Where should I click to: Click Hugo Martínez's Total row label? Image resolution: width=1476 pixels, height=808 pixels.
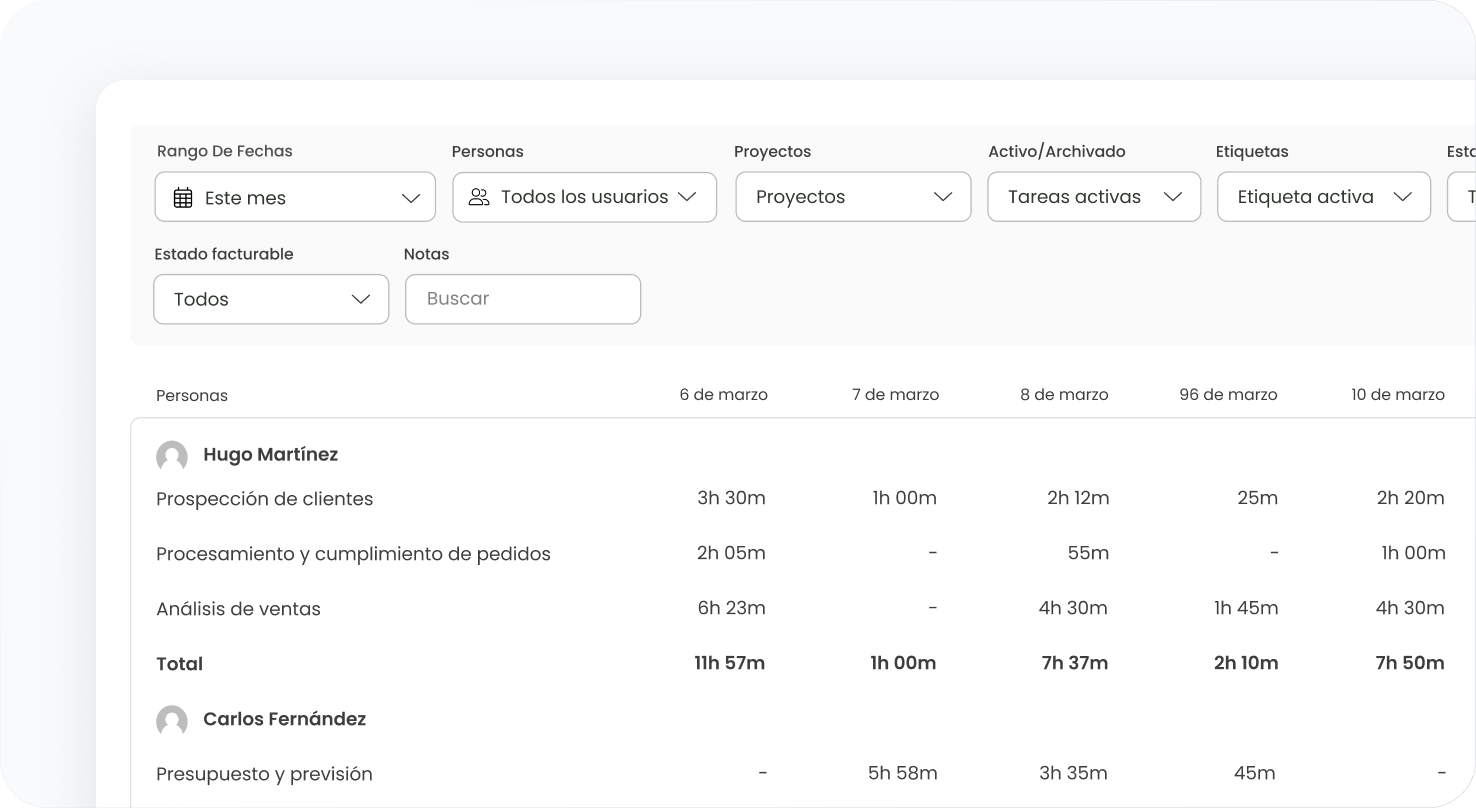tap(179, 664)
